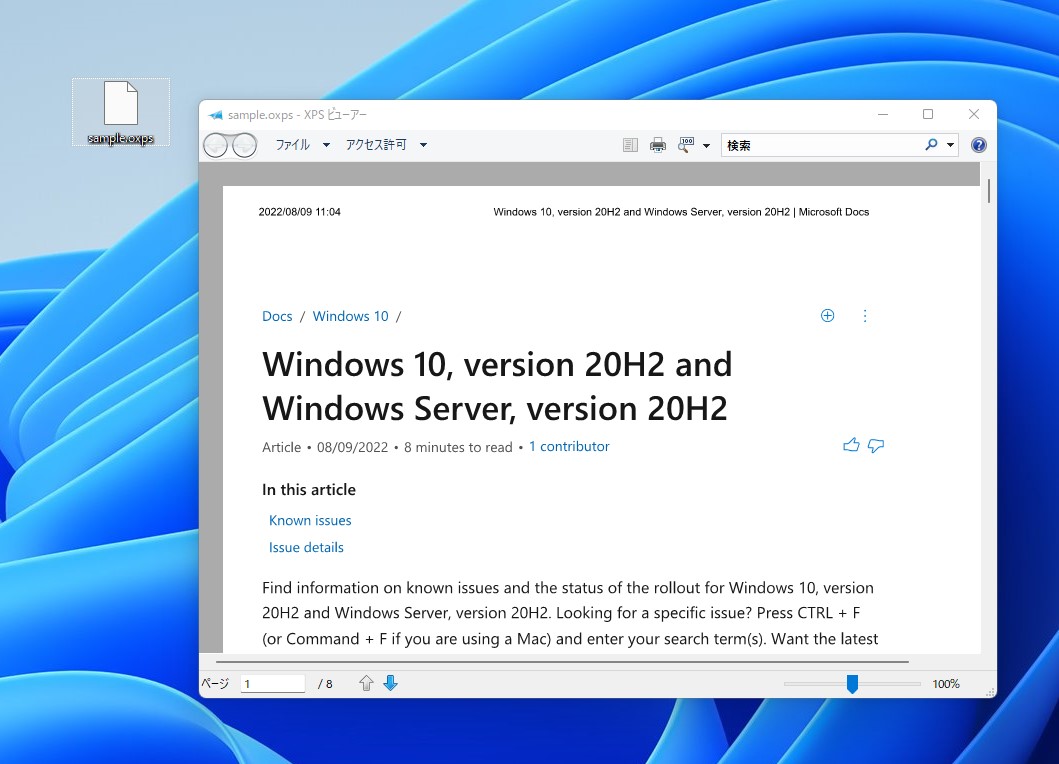Click the back navigation circle button

click(x=215, y=144)
